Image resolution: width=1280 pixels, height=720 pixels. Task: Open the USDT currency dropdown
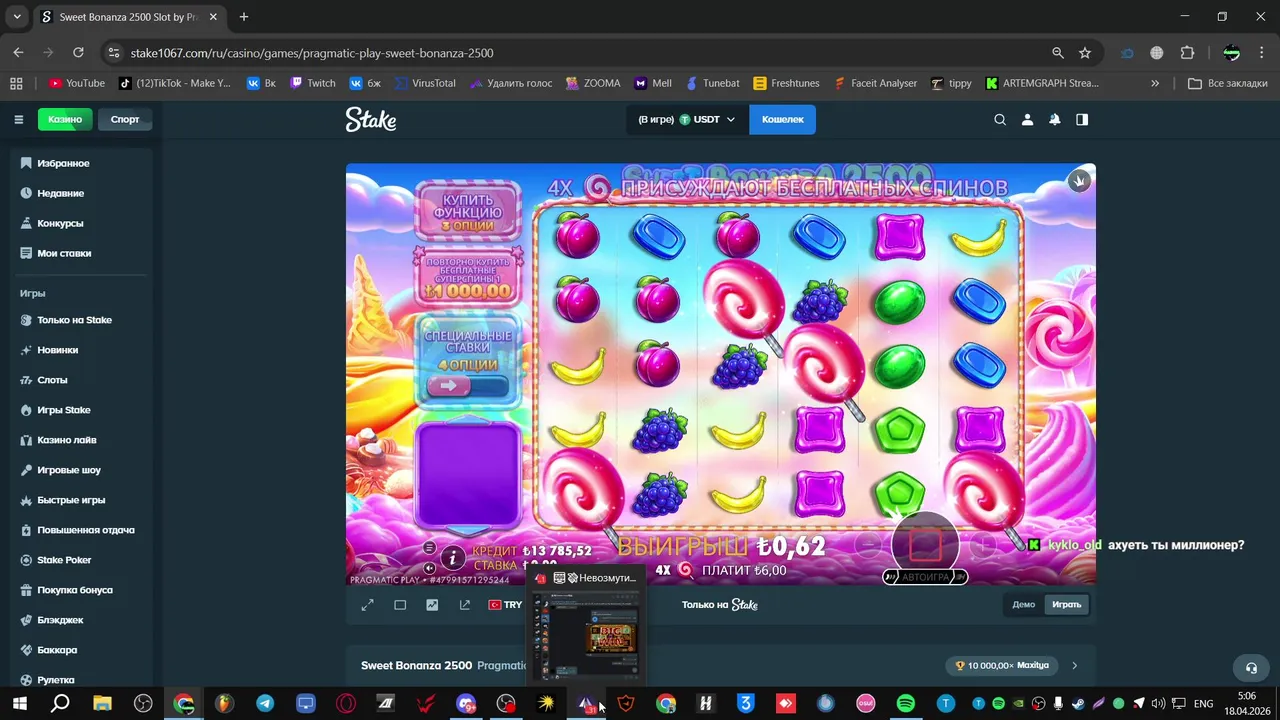click(x=687, y=119)
